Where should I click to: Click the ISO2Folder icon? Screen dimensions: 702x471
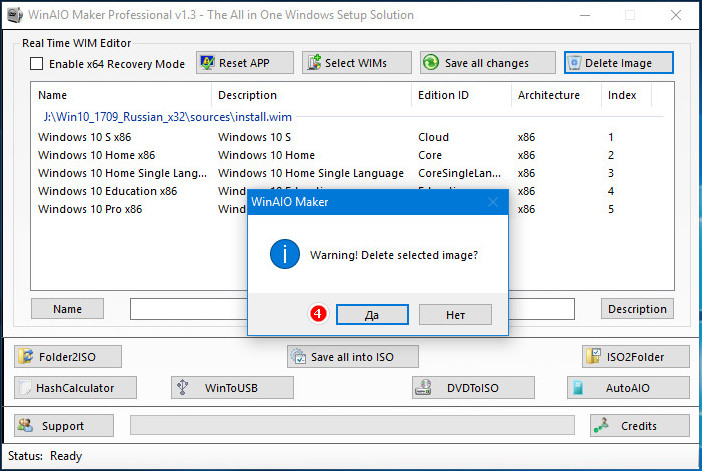pyautogui.click(x=593, y=356)
